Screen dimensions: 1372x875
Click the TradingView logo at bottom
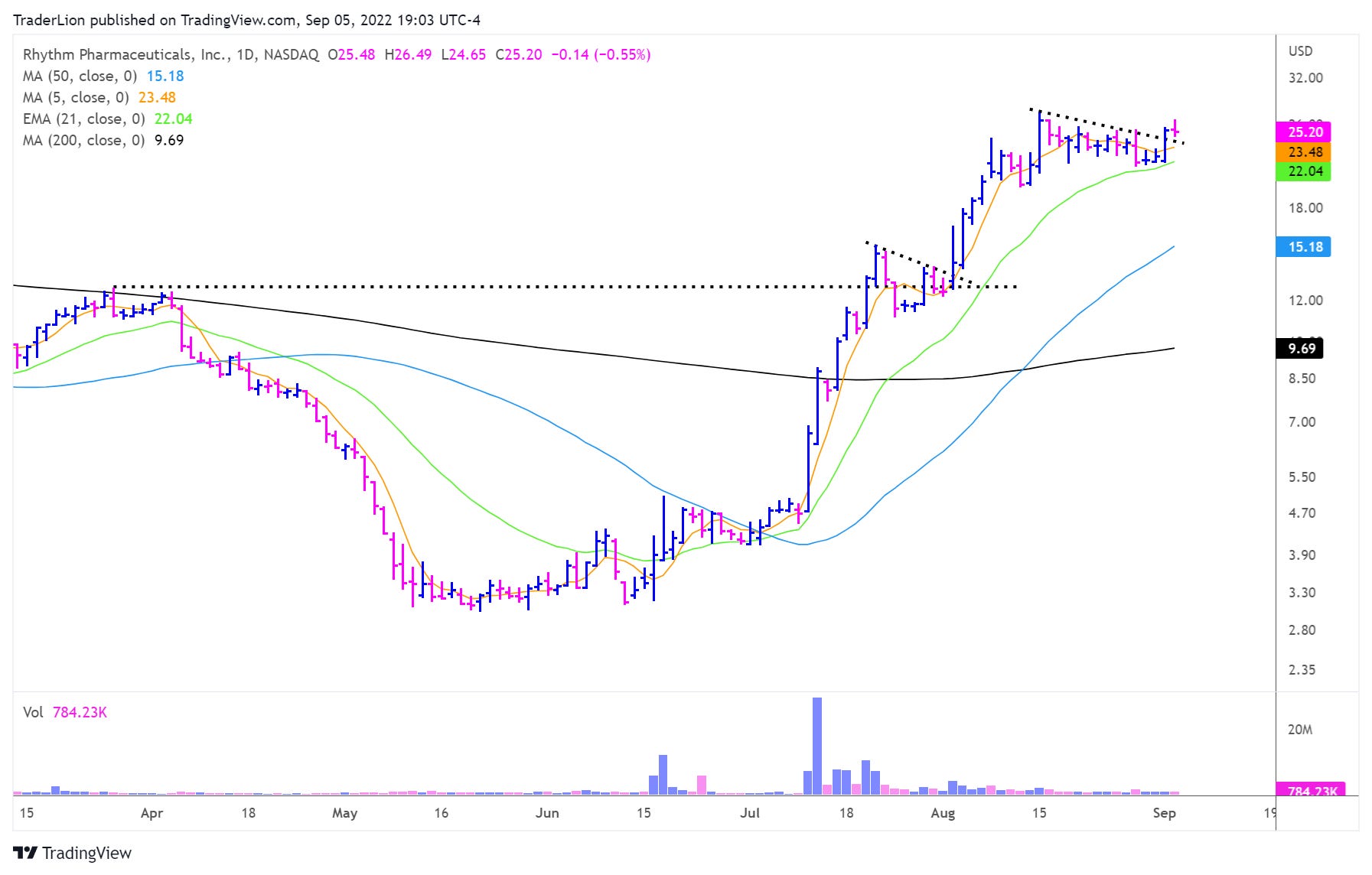pos(73,853)
